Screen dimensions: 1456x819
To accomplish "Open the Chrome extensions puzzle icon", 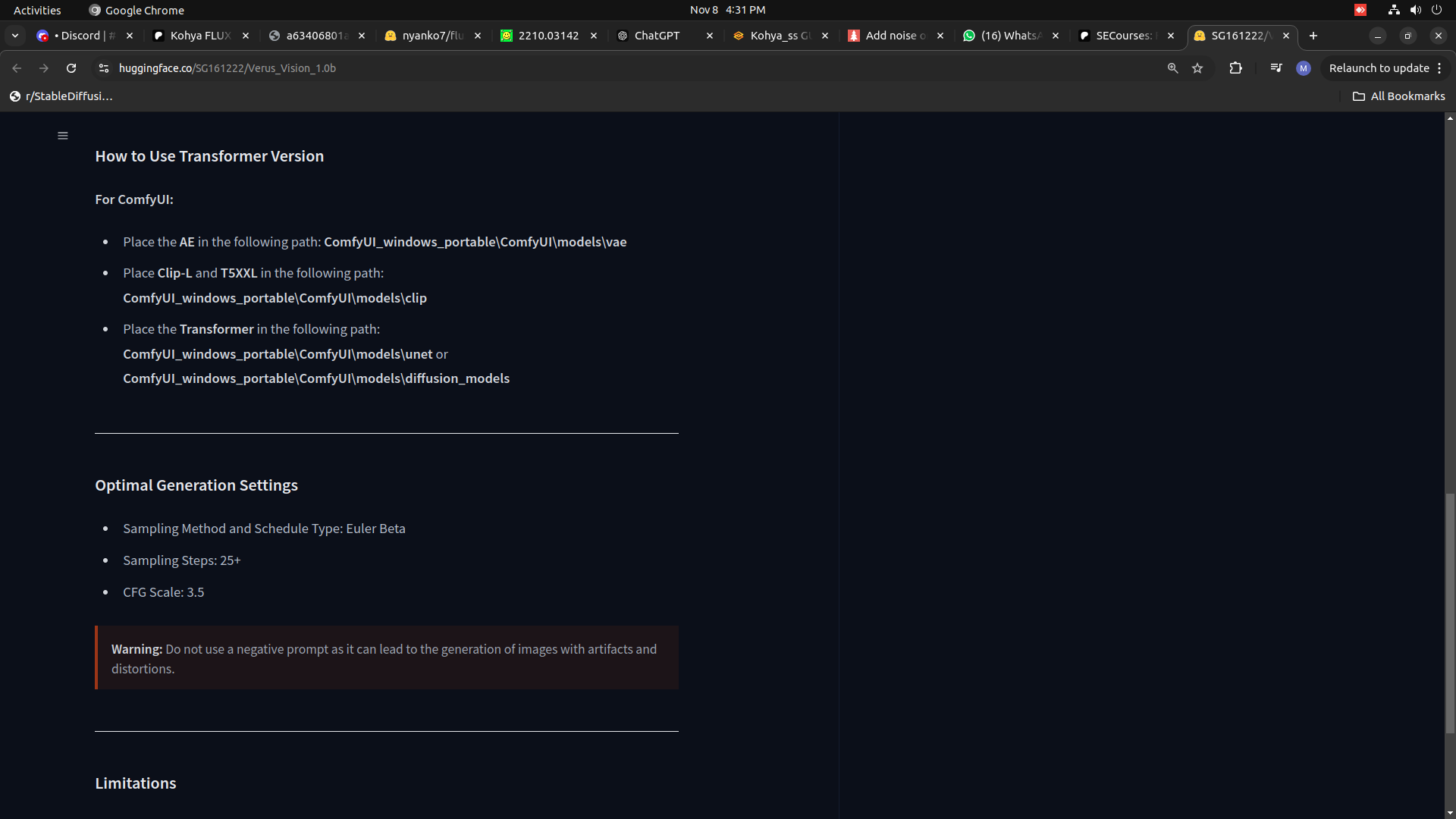I will click(1236, 68).
